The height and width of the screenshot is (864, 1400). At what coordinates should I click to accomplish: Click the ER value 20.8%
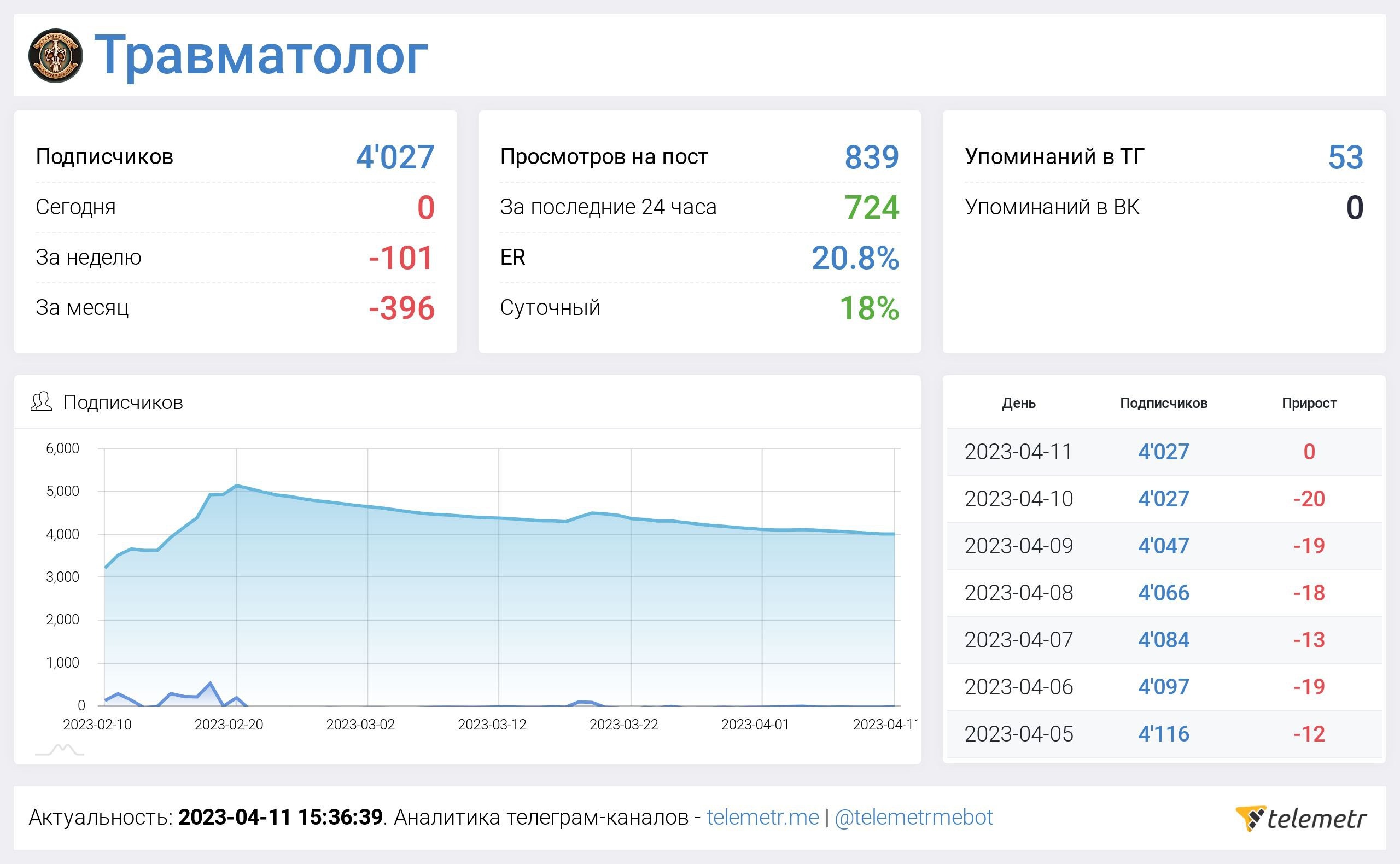click(x=855, y=258)
